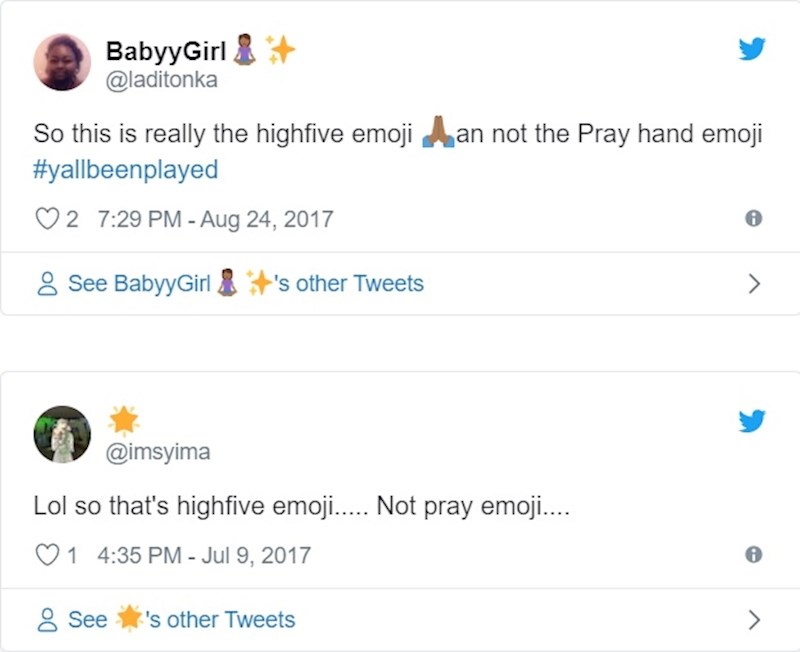This screenshot has height=652, width=800.
Task: Open the 7:29 PM - Aug 24, 2017 timestamp
Action: 217,219
